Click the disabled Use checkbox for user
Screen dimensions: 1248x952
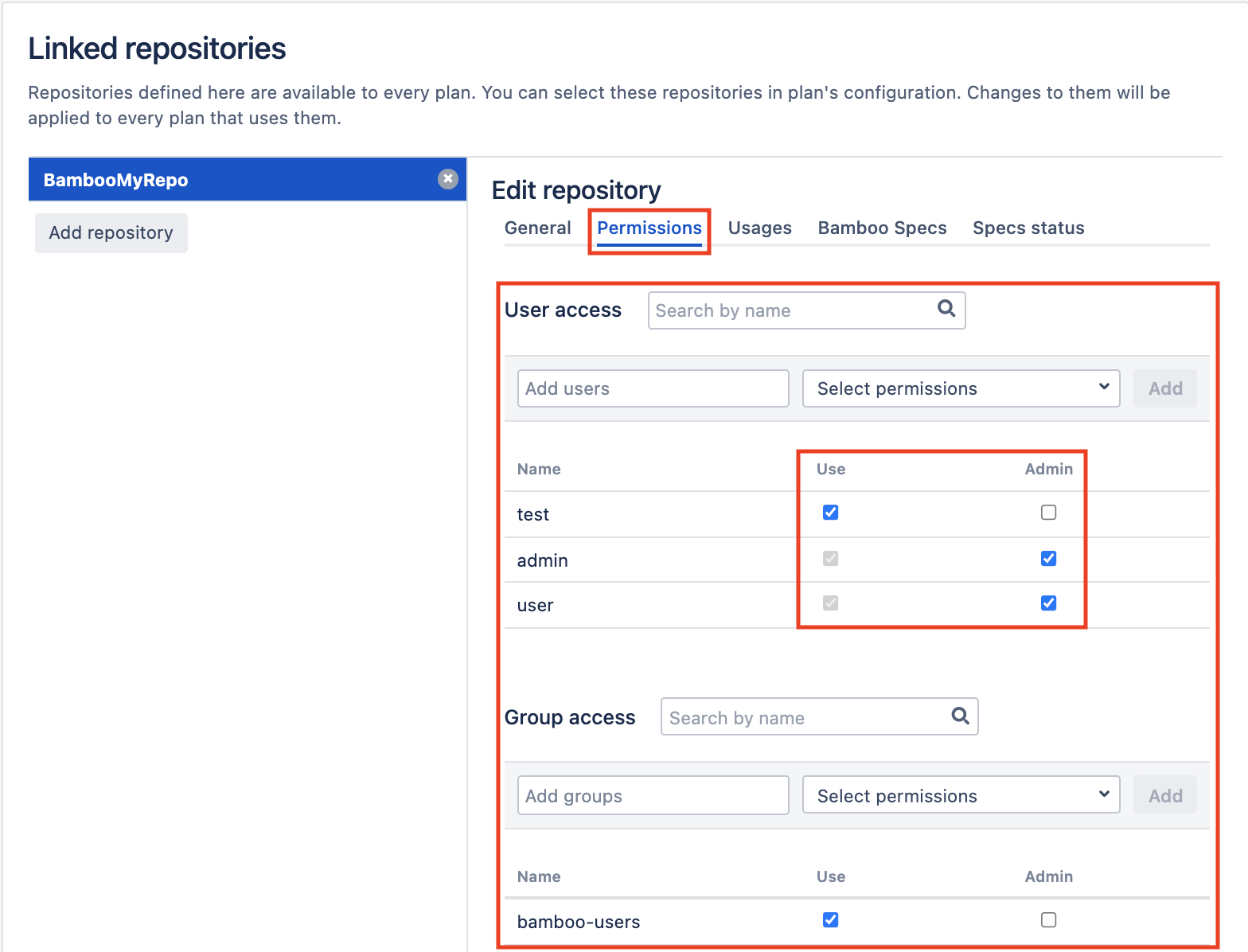(830, 603)
